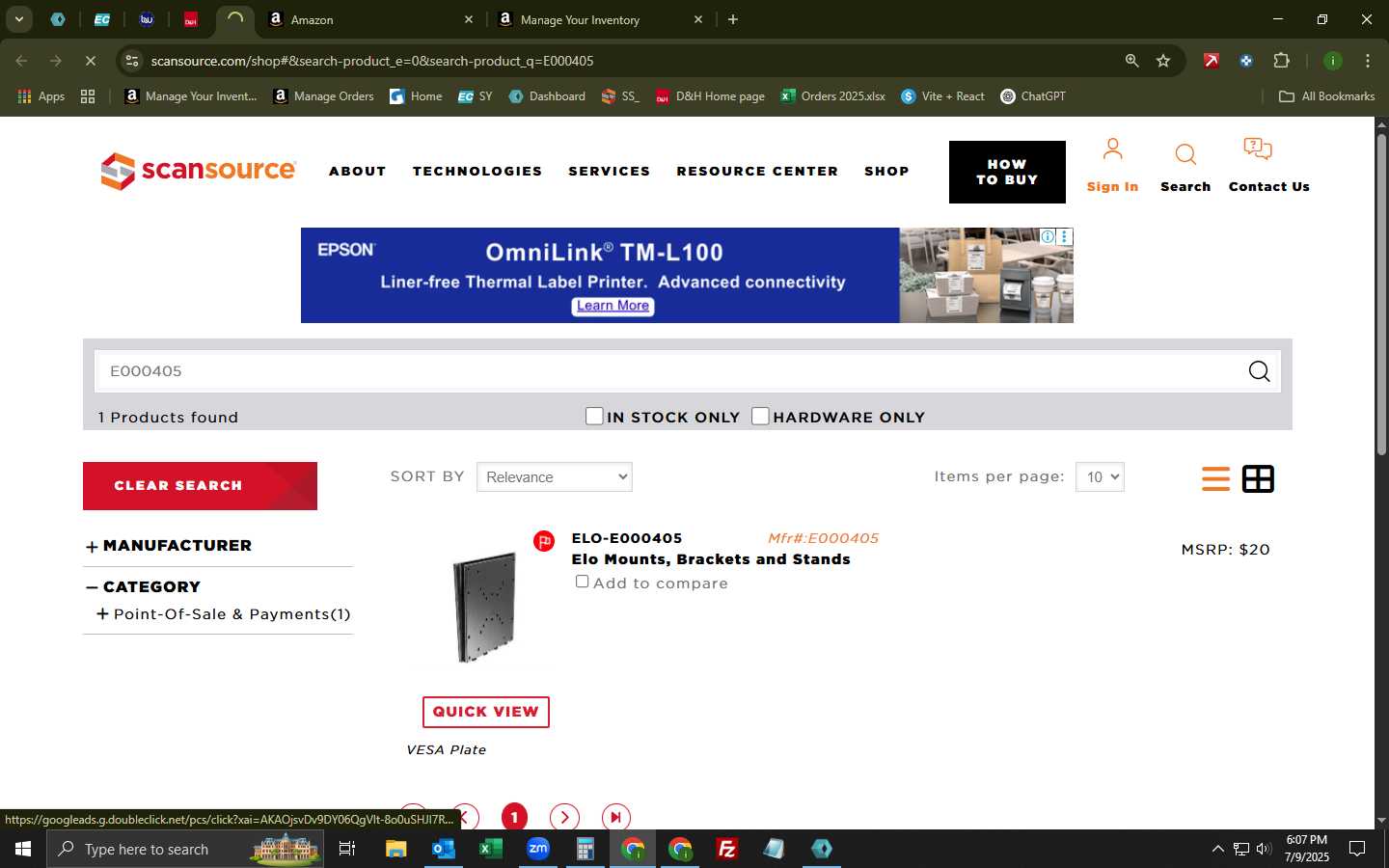Open the Sign In user icon

[x=1112, y=149]
